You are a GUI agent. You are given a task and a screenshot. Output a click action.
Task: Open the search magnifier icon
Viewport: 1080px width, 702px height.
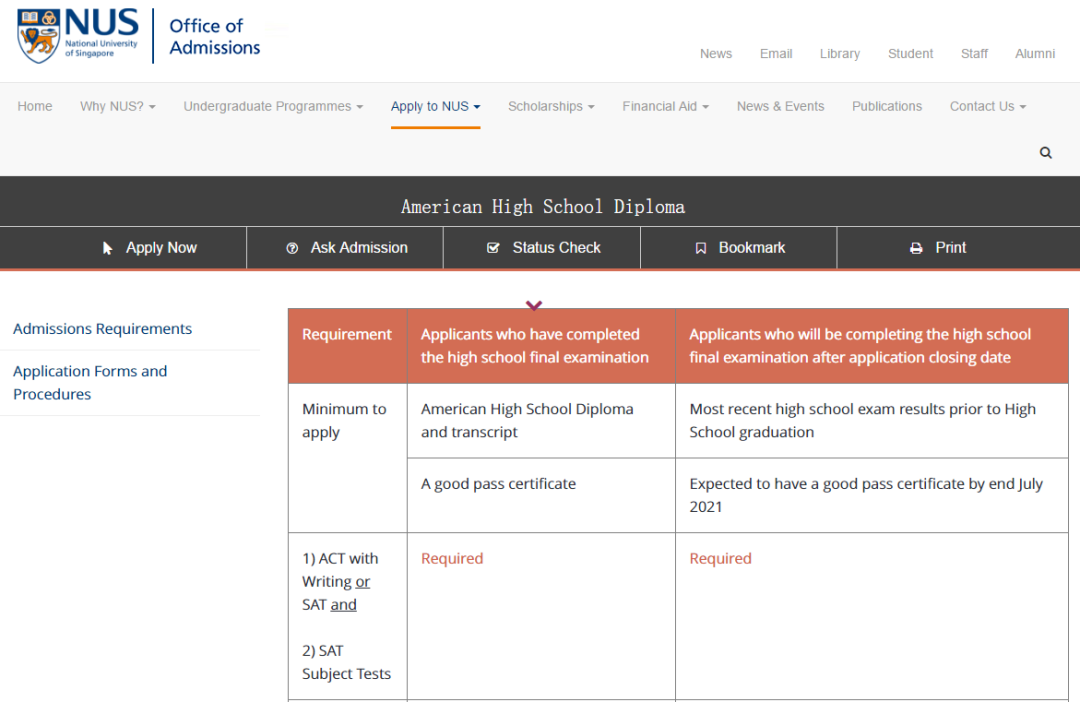(x=1046, y=153)
